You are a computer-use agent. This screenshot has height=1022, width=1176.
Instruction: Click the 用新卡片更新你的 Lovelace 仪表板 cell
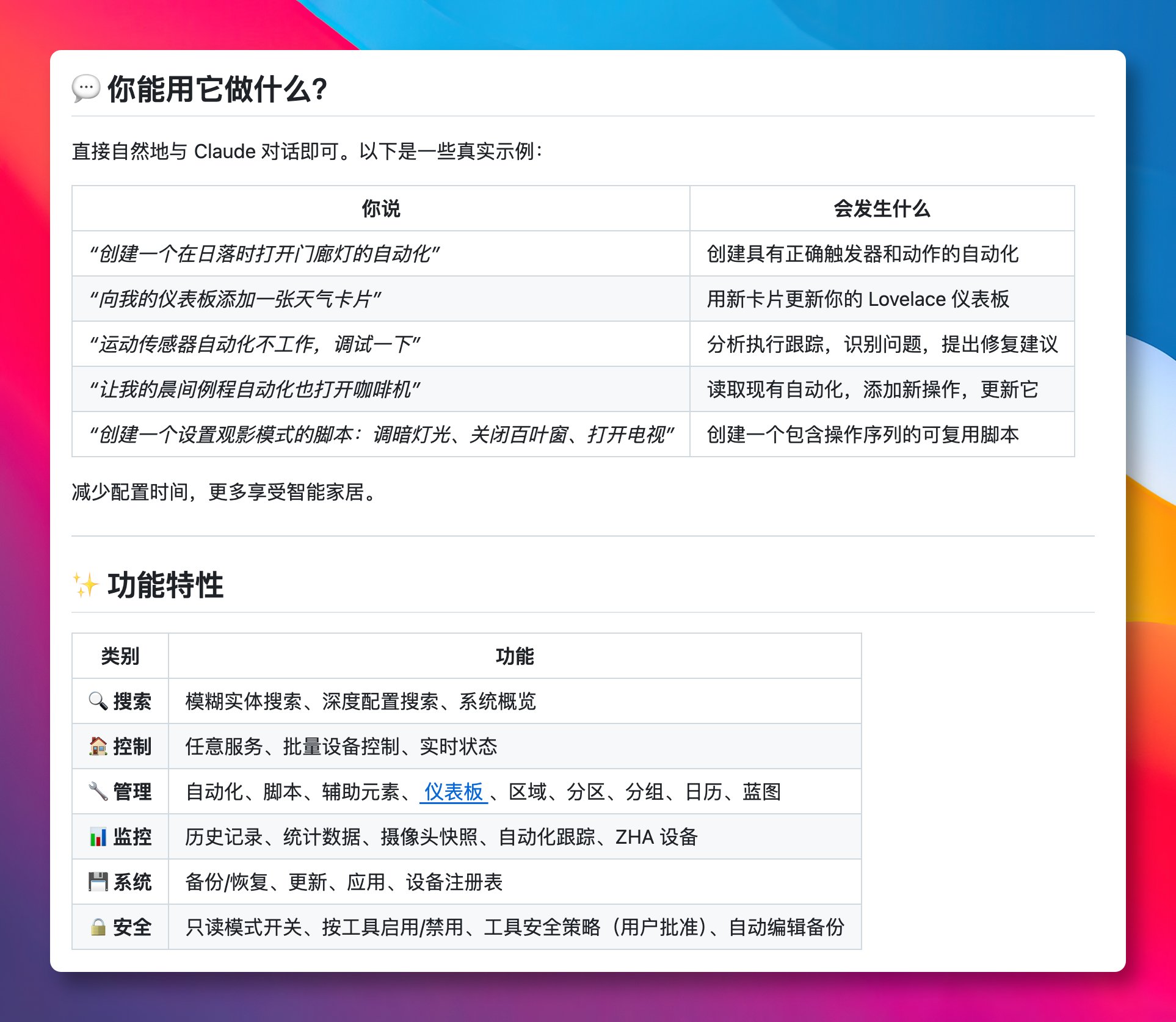882,299
